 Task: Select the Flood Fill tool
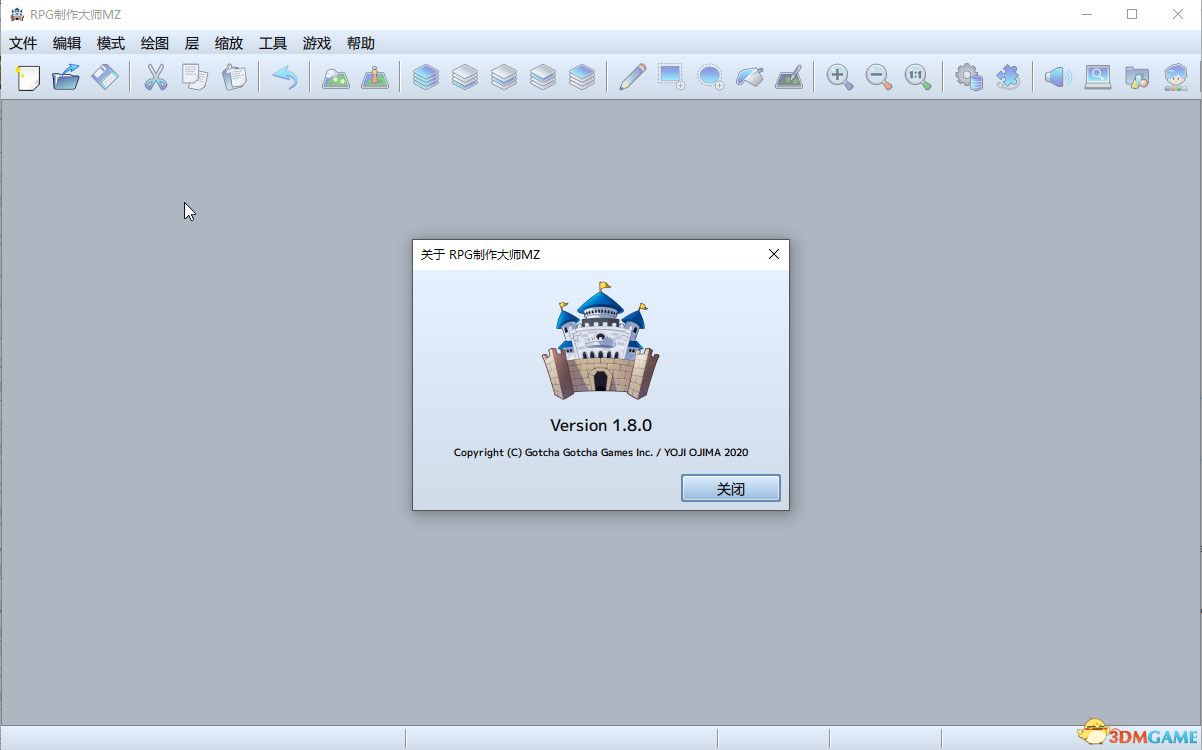coord(749,77)
